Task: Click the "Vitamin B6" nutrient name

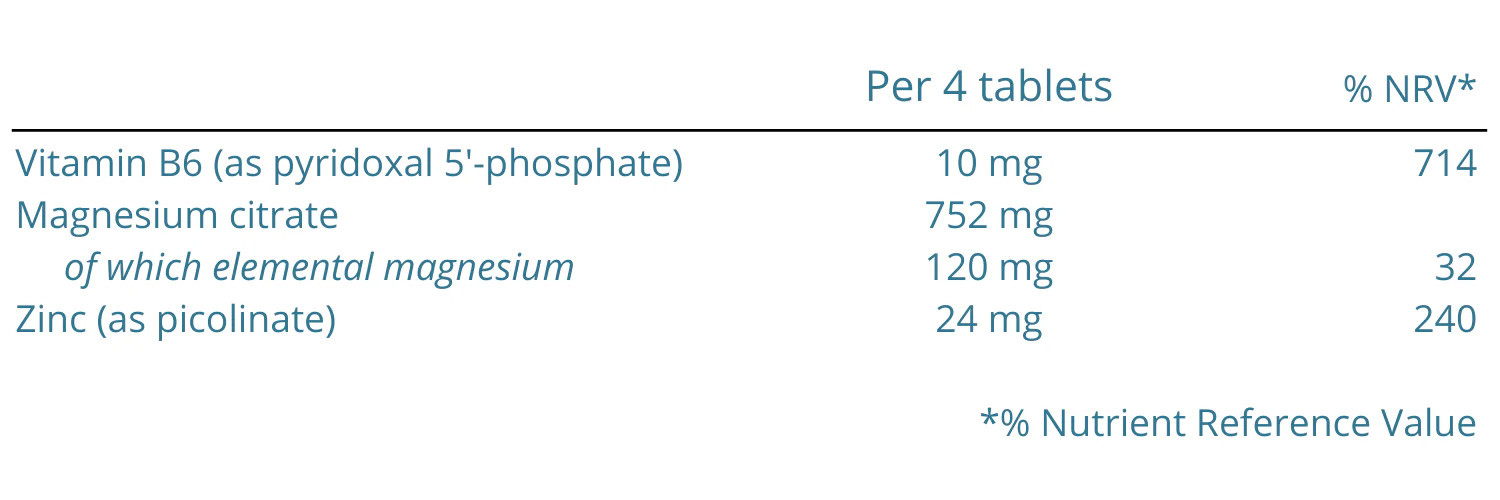Action: [x=106, y=163]
